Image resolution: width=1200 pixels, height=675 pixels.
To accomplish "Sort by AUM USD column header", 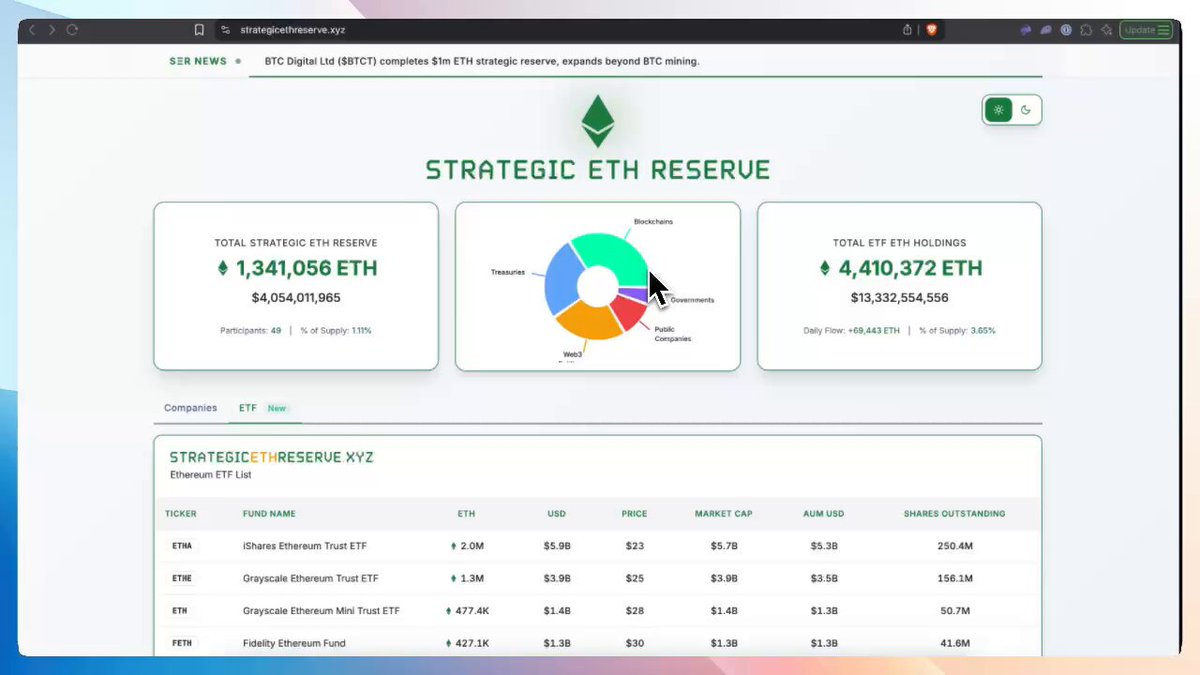I will pyautogui.click(x=826, y=514).
